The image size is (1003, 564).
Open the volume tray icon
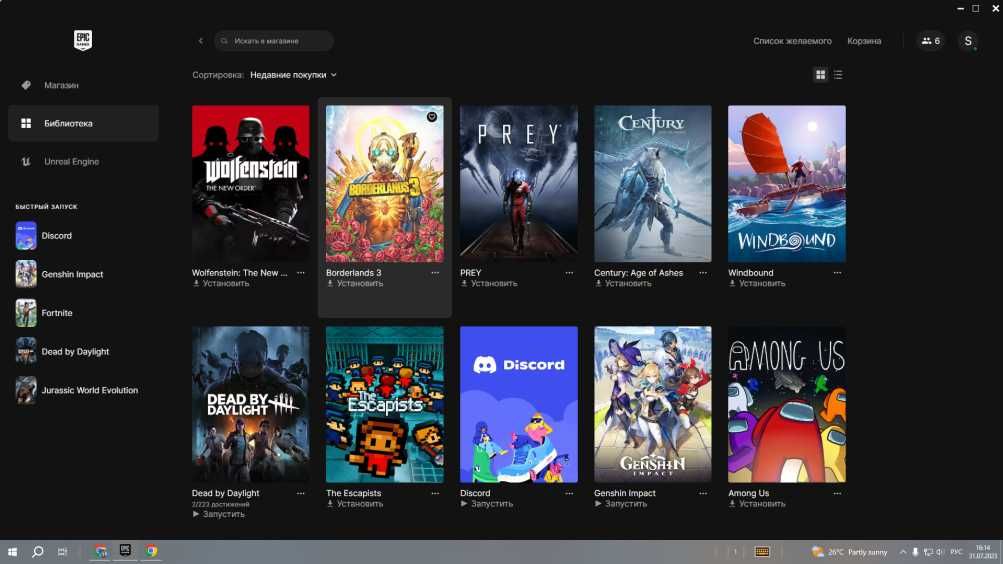tap(940, 552)
